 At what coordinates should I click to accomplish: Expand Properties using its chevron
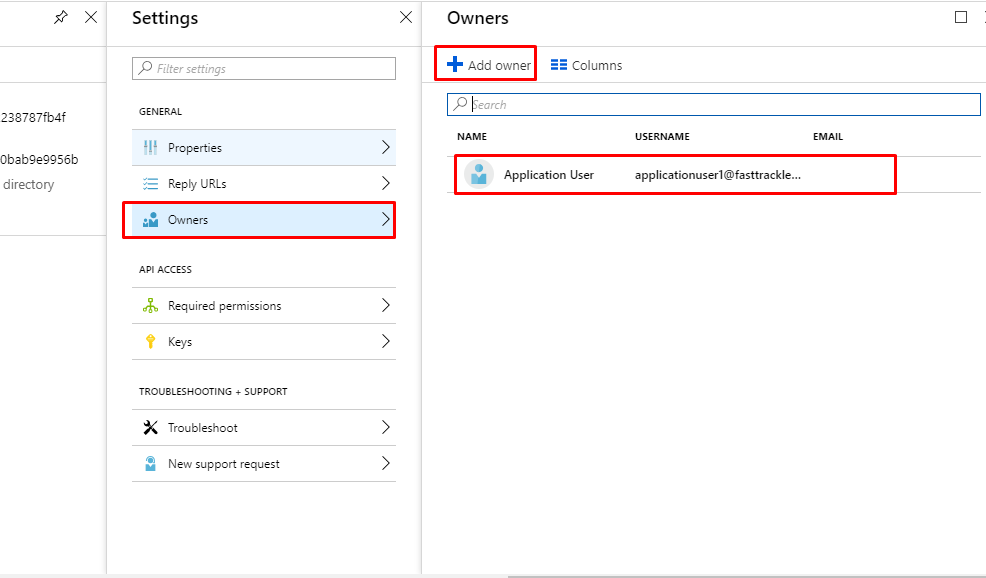pos(385,148)
